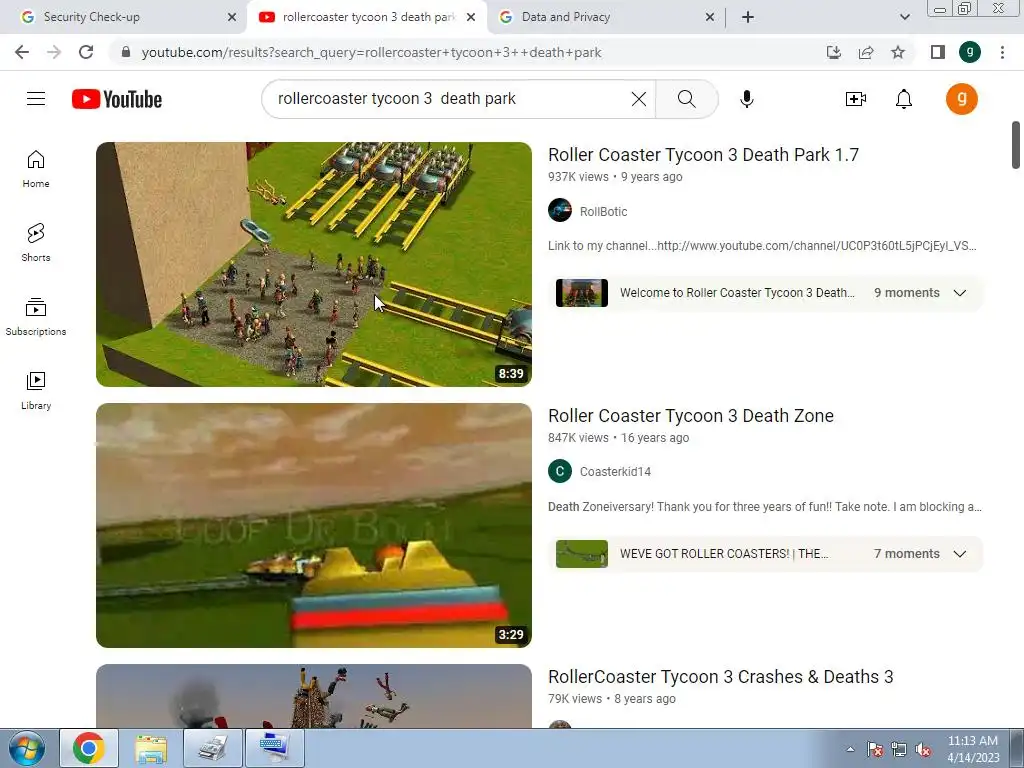
Task: Click the WEVE GOT ROLLER COASTERS moment
Action: pyautogui.click(x=724, y=554)
